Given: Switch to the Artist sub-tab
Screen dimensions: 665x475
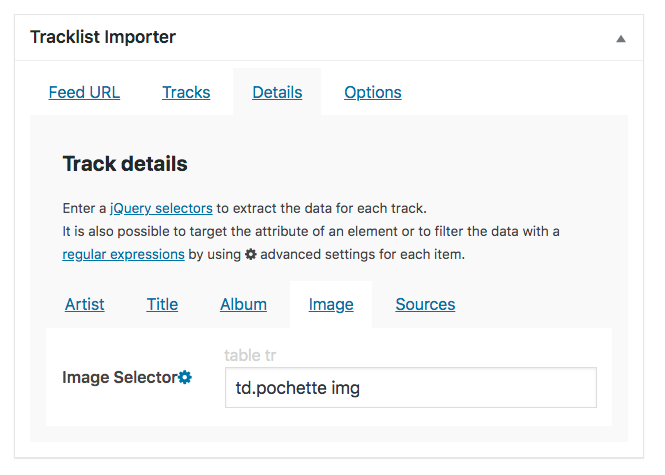Looking at the screenshot, I should pos(85,304).
